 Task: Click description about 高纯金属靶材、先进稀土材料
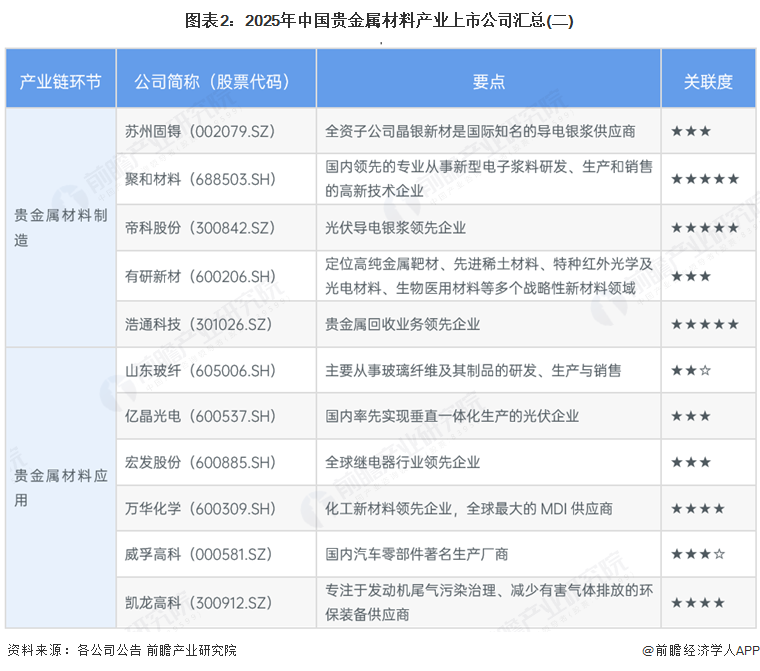[489, 276]
